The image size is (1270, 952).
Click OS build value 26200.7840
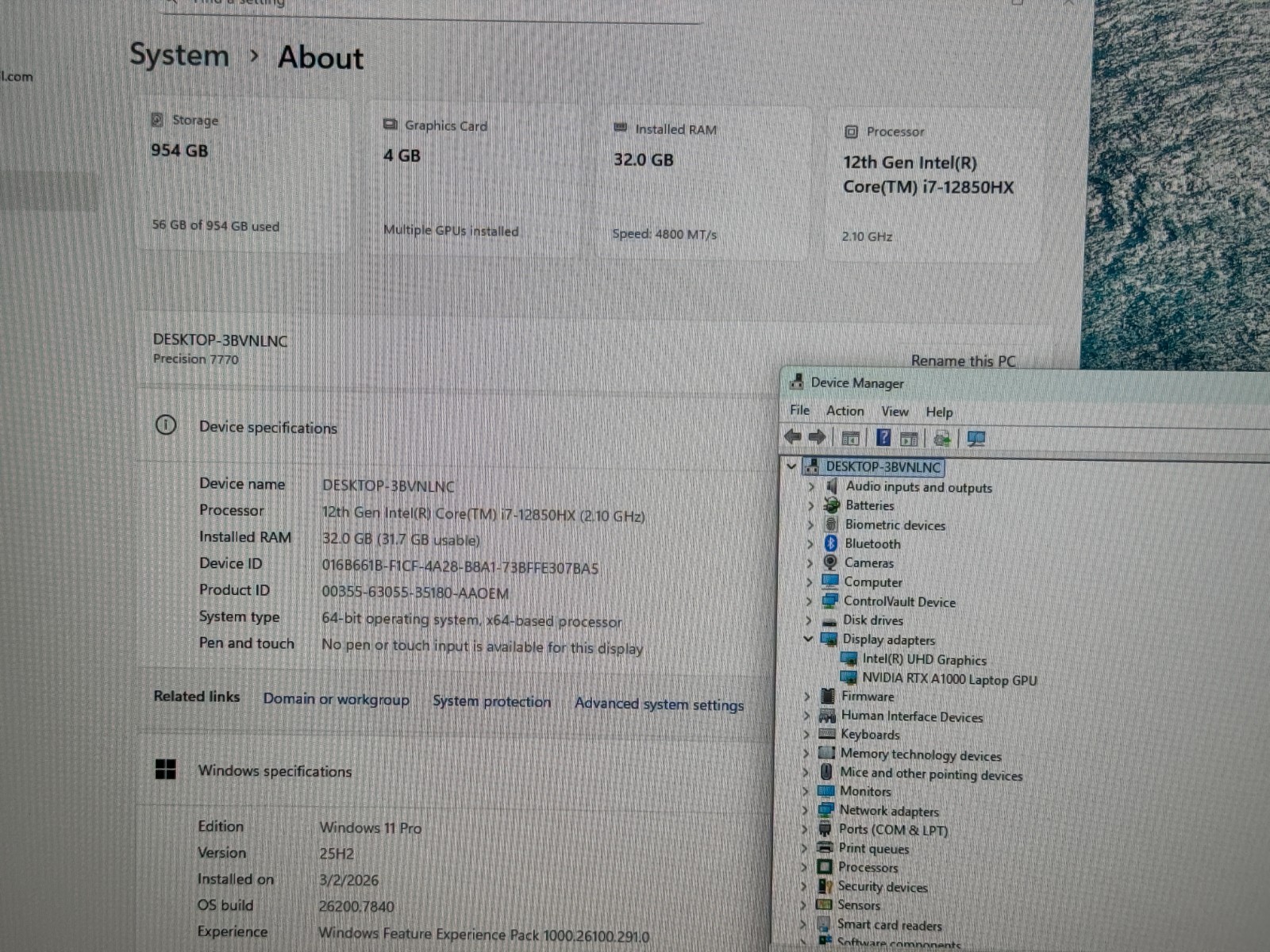(356, 906)
